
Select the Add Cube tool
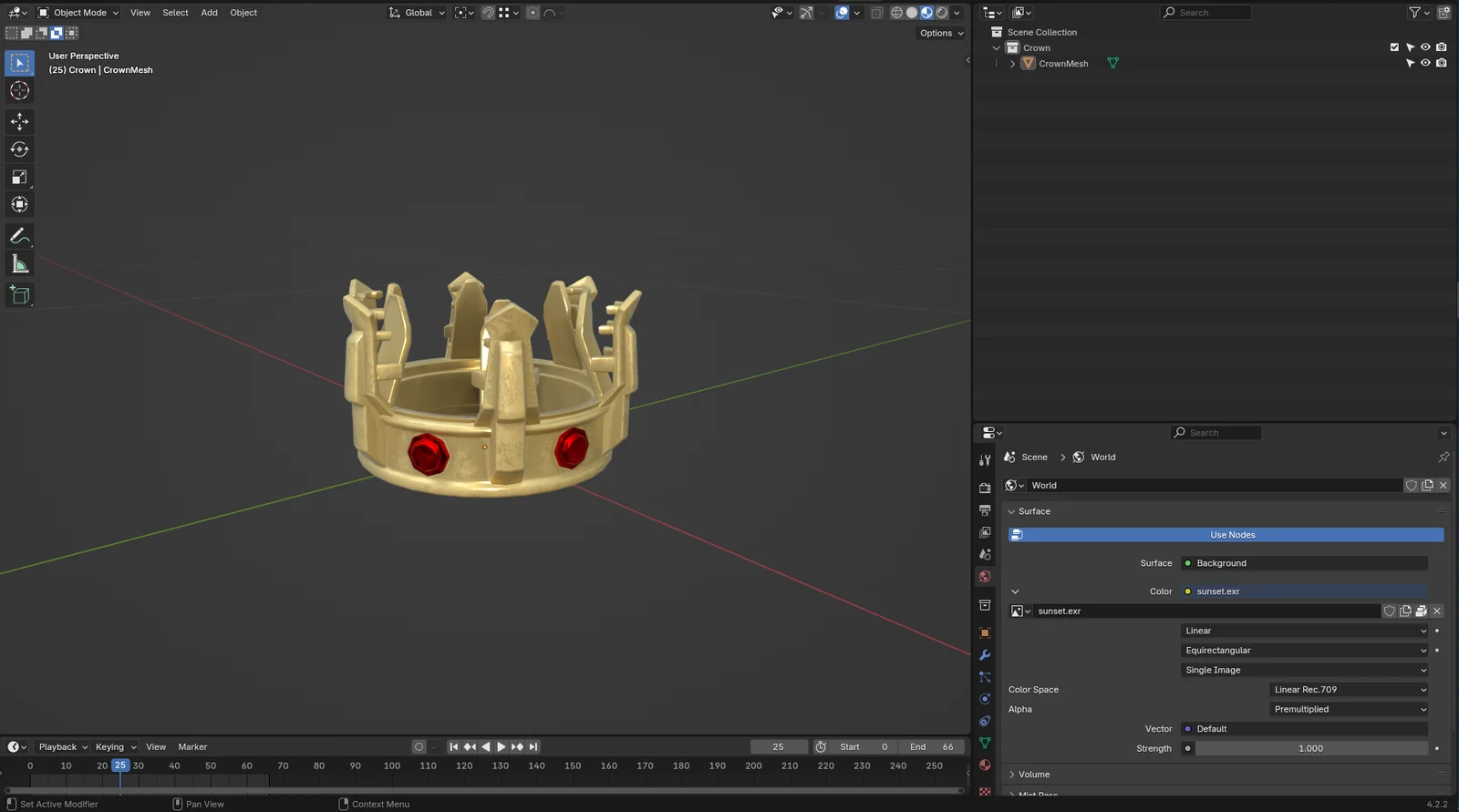pos(19,295)
